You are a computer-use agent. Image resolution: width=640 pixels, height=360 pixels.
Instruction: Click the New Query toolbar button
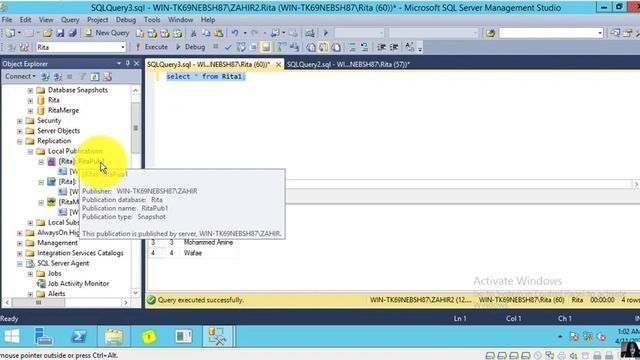107,33
